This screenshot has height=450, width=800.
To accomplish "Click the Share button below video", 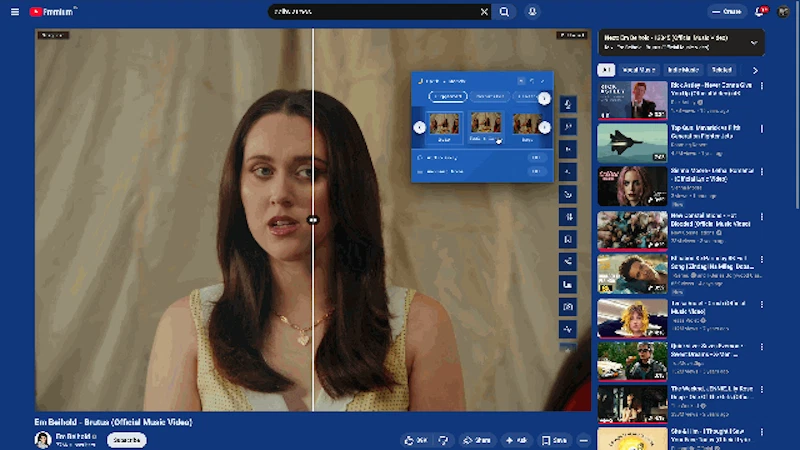I will [477, 440].
